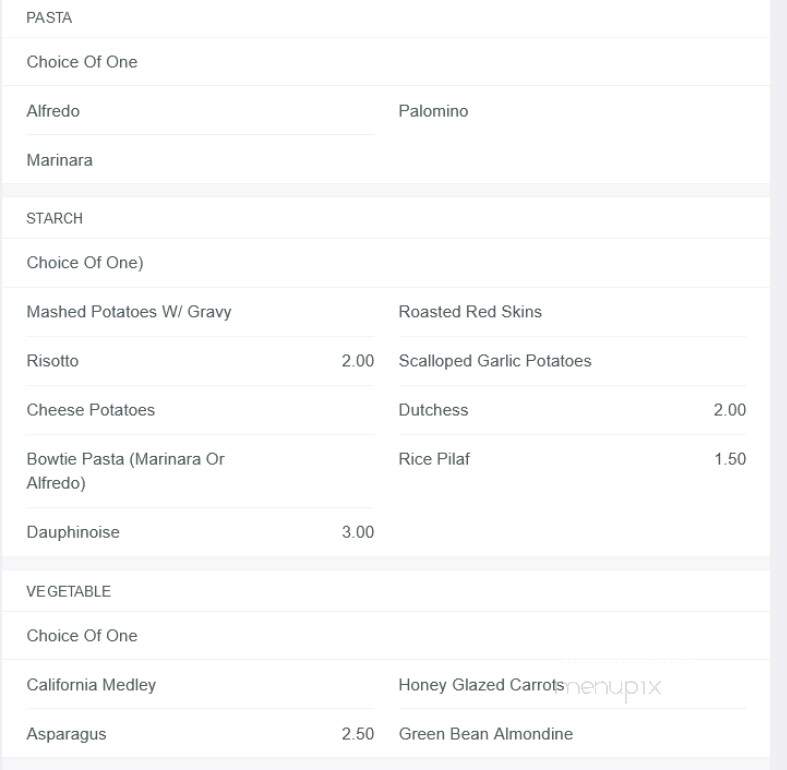Select the Dutchess starch option

coord(433,410)
